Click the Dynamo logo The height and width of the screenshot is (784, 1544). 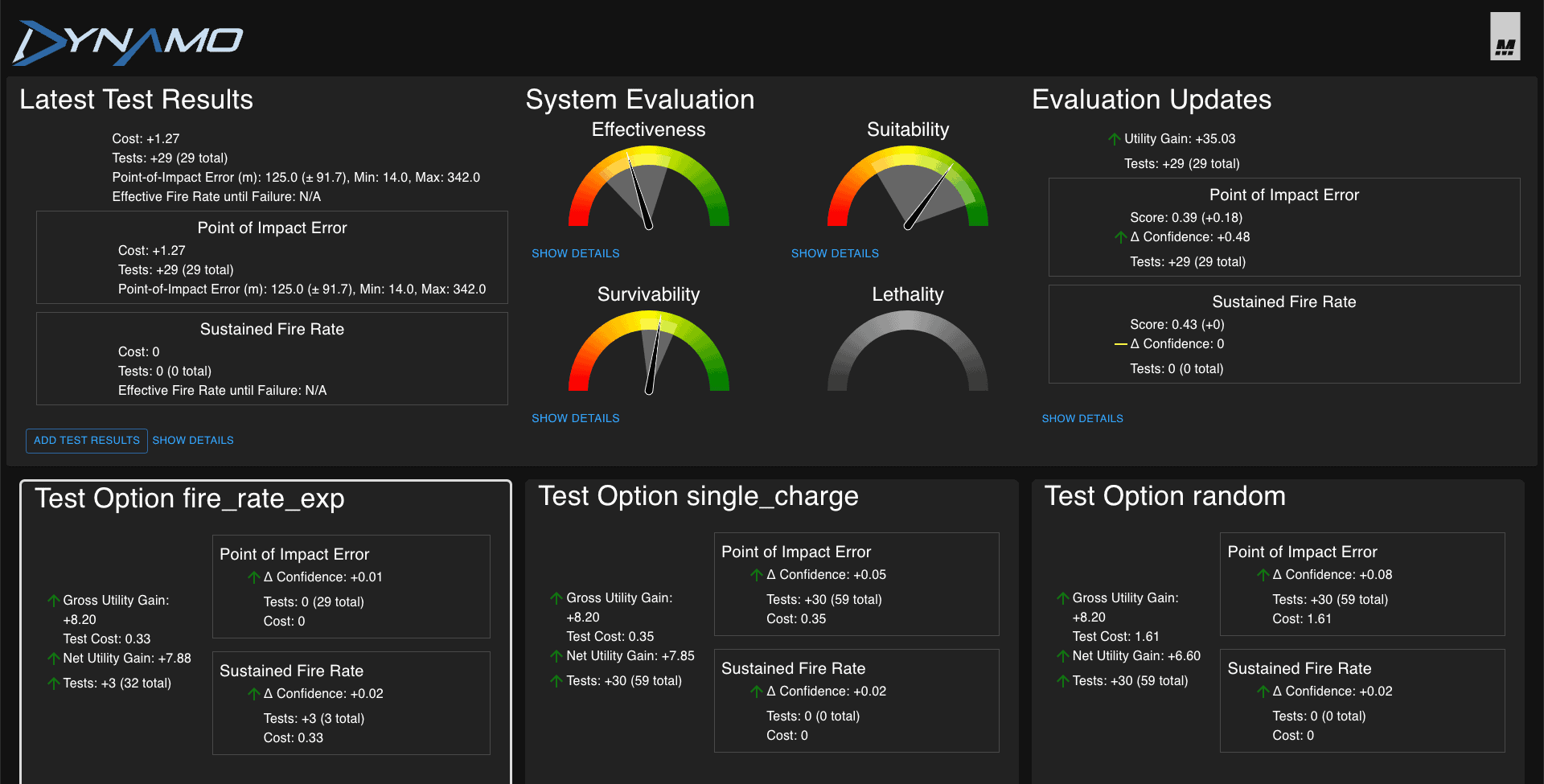tap(127, 42)
